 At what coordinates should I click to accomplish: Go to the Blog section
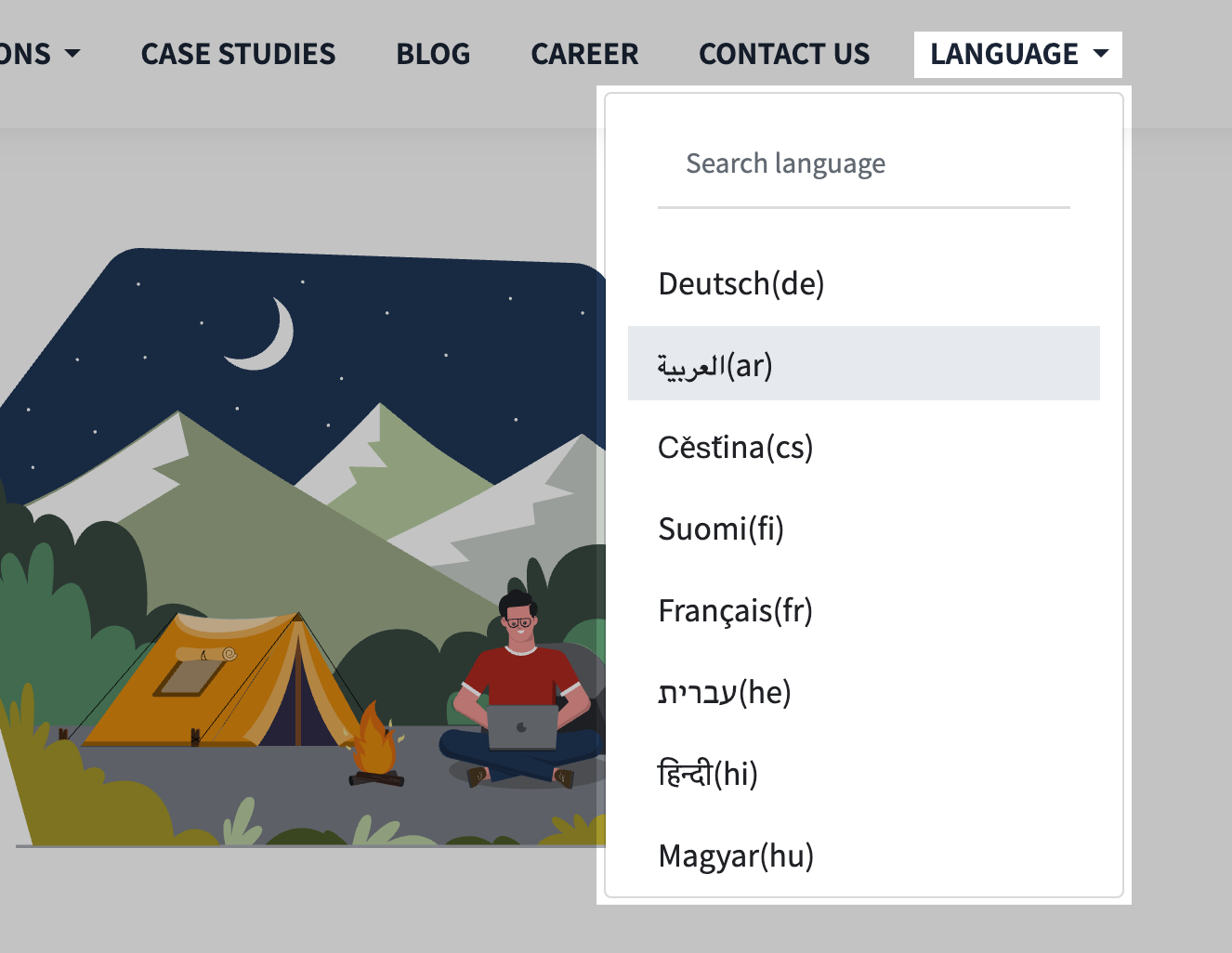(433, 55)
